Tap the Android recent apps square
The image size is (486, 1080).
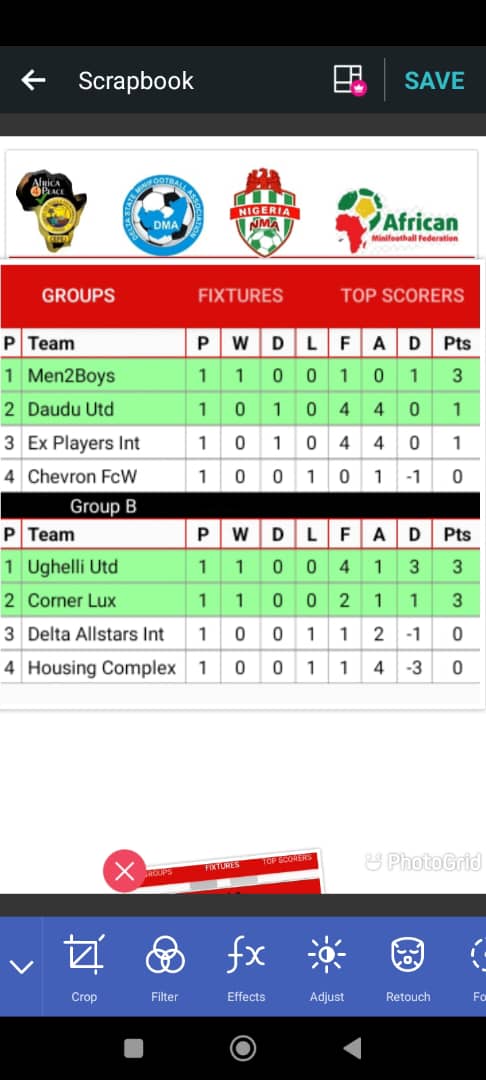point(134,1048)
